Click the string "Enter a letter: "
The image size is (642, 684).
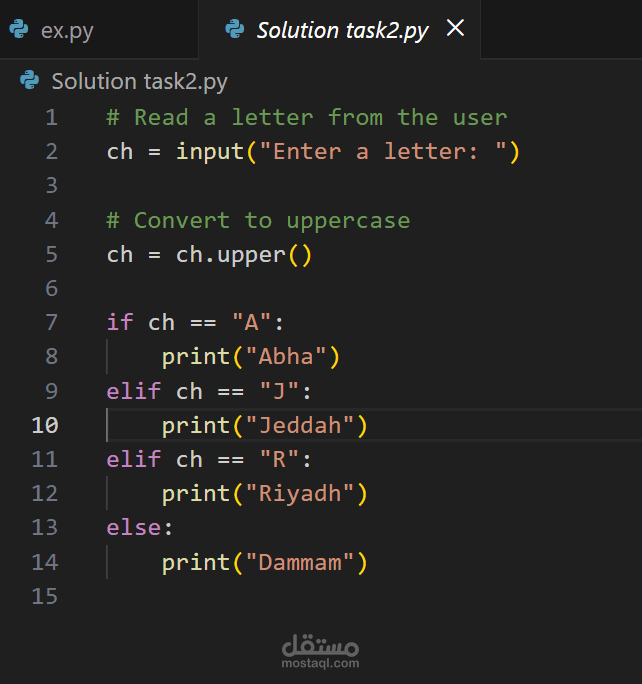[383, 152]
